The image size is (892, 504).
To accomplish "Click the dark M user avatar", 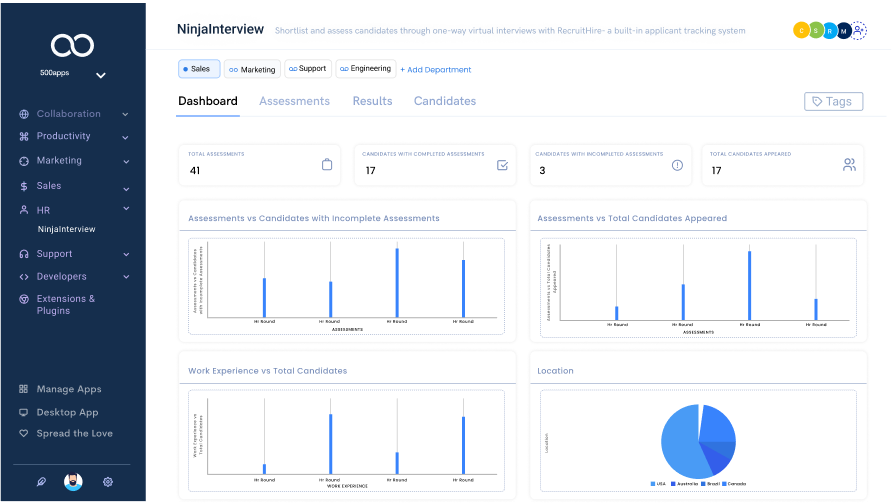I will tap(844, 31).
